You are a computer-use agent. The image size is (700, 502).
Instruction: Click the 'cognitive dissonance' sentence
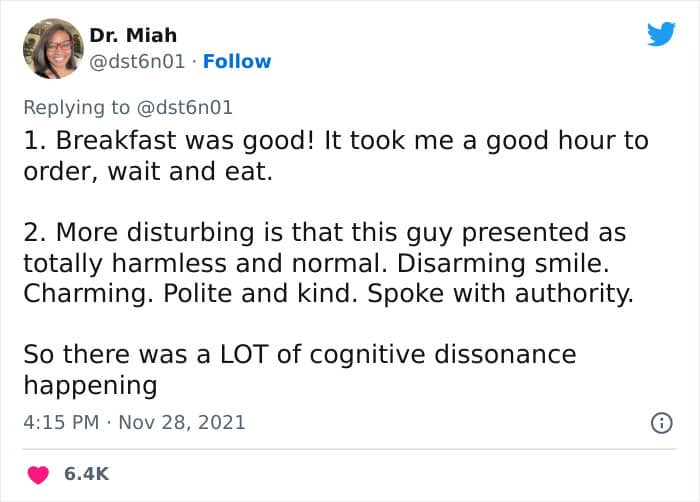click(300, 369)
